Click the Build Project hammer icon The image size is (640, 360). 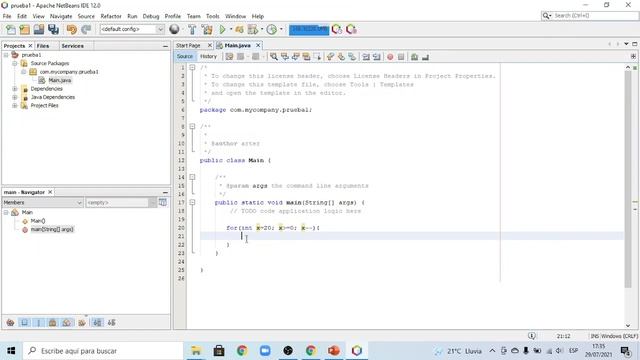click(x=192, y=29)
